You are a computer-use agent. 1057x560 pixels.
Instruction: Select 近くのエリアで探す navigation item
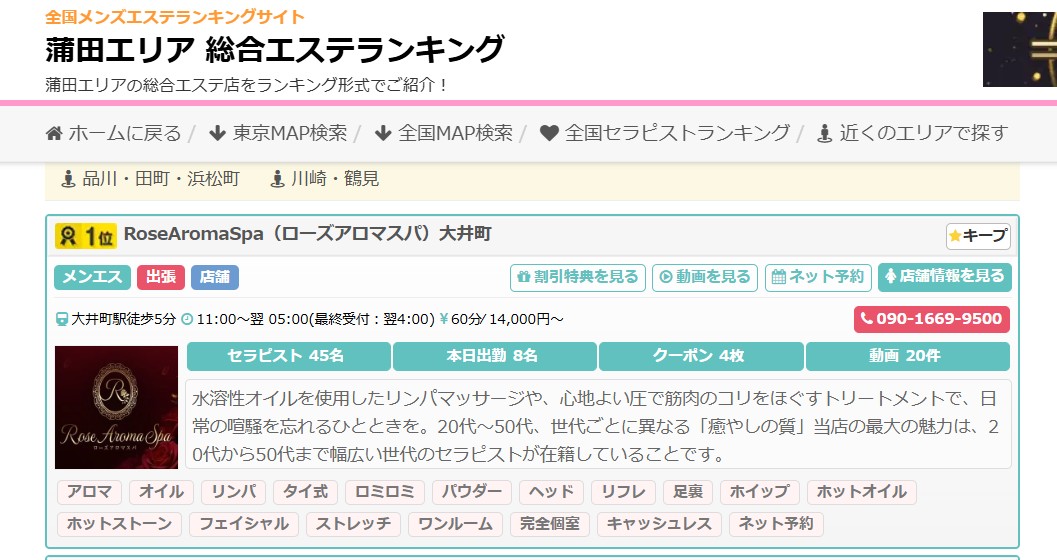(x=912, y=133)
